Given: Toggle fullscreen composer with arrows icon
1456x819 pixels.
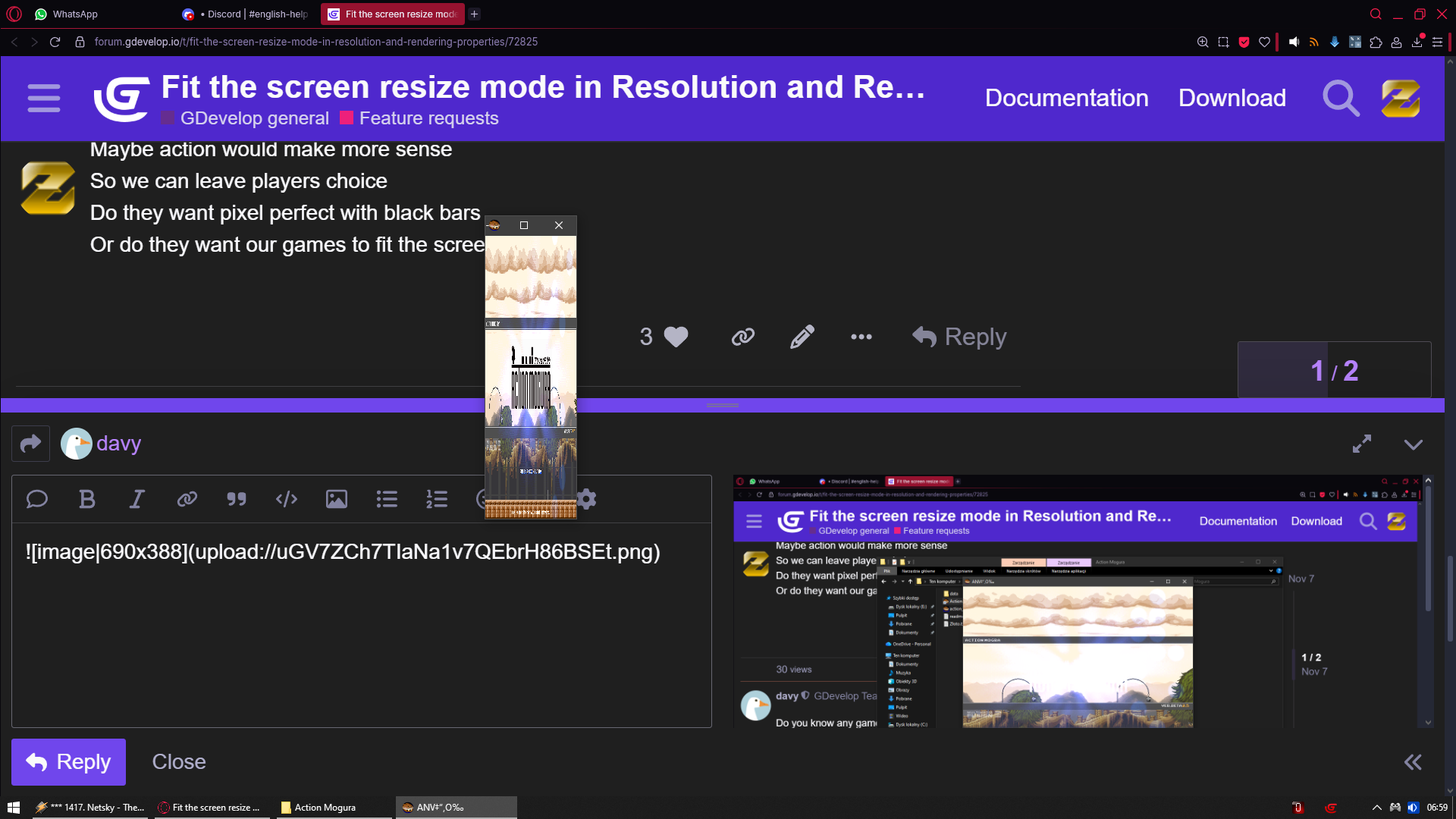Looking at the screenshot, I should [1362, 444].
